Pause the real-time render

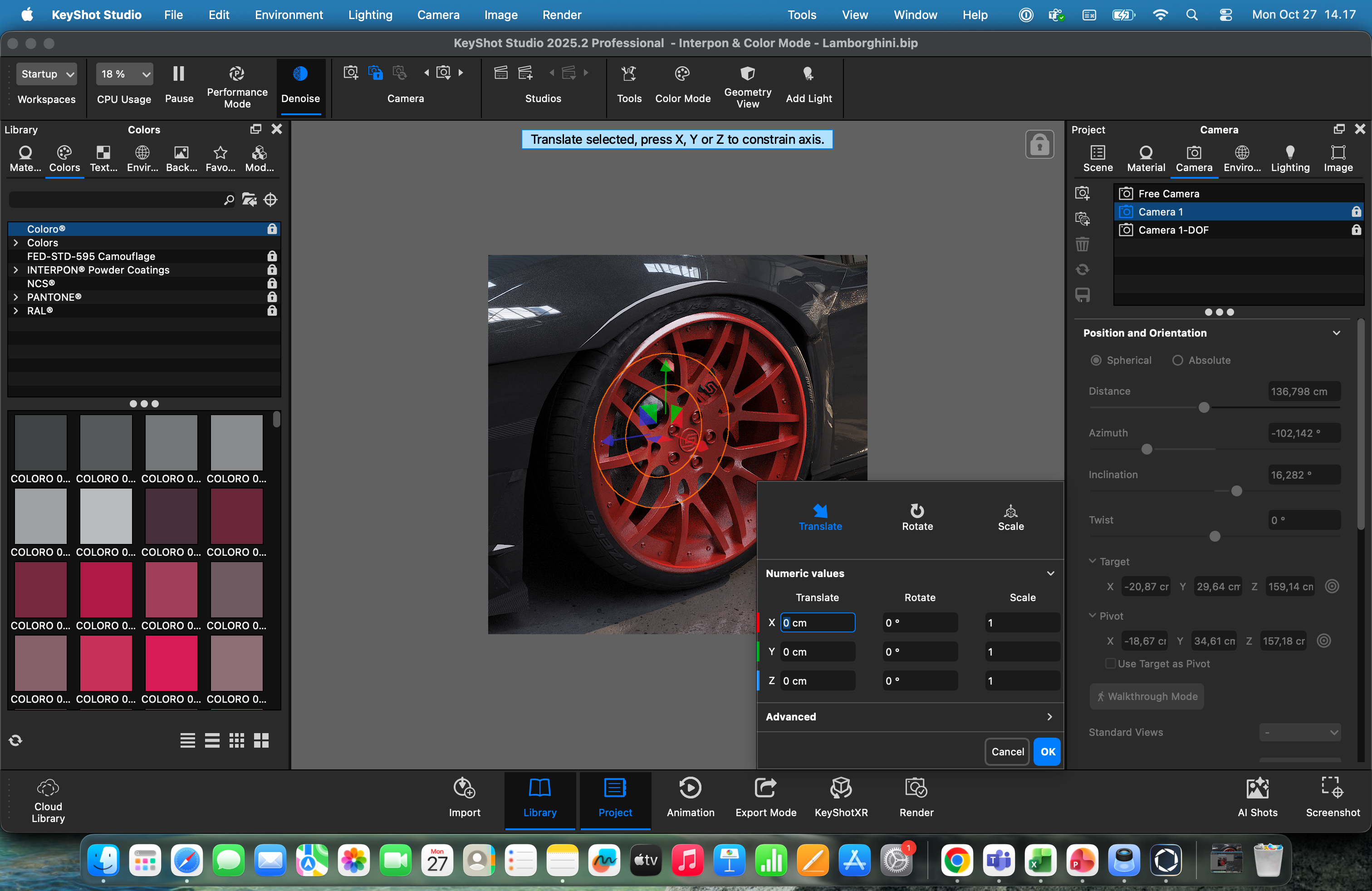(x=179, y=74)
